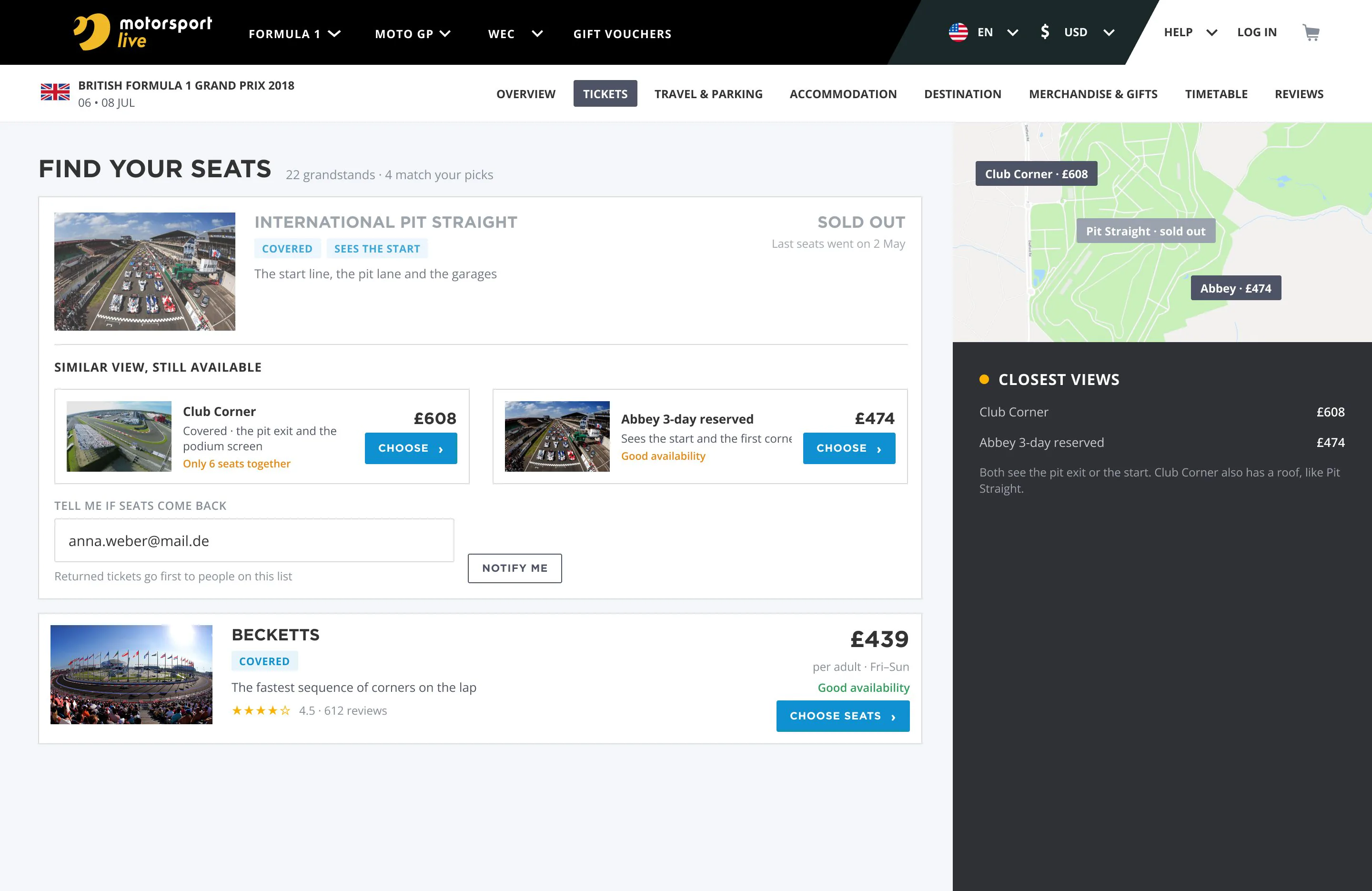Viewport: 1372px width, 891px height.
Task: Open the USD currency dropdown chevron
Action: (x=1109, y=33)
